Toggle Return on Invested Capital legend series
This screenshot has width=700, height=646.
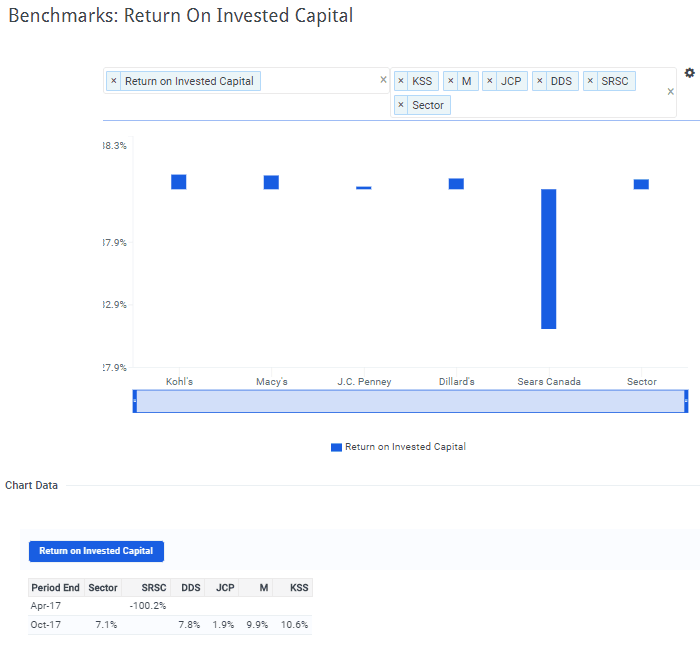tap(398, 447)
